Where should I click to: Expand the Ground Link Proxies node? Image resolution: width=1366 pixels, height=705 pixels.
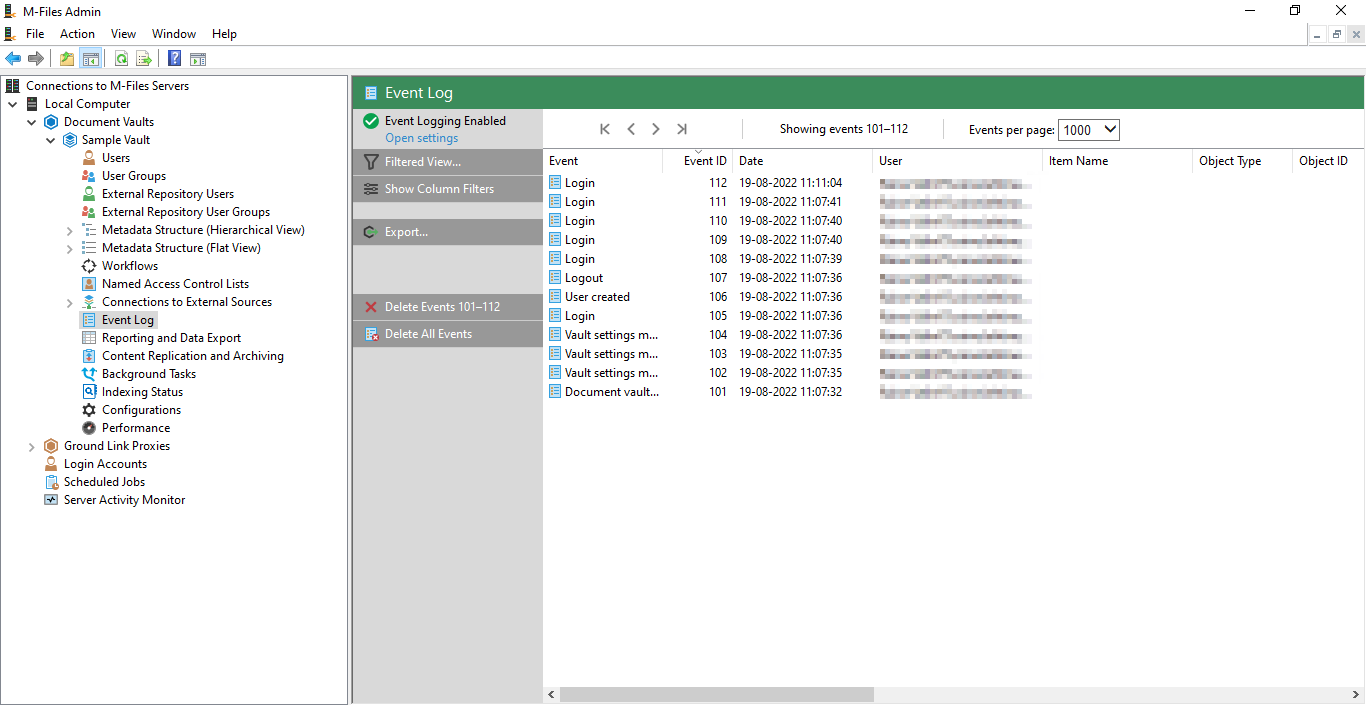point(32,446)
